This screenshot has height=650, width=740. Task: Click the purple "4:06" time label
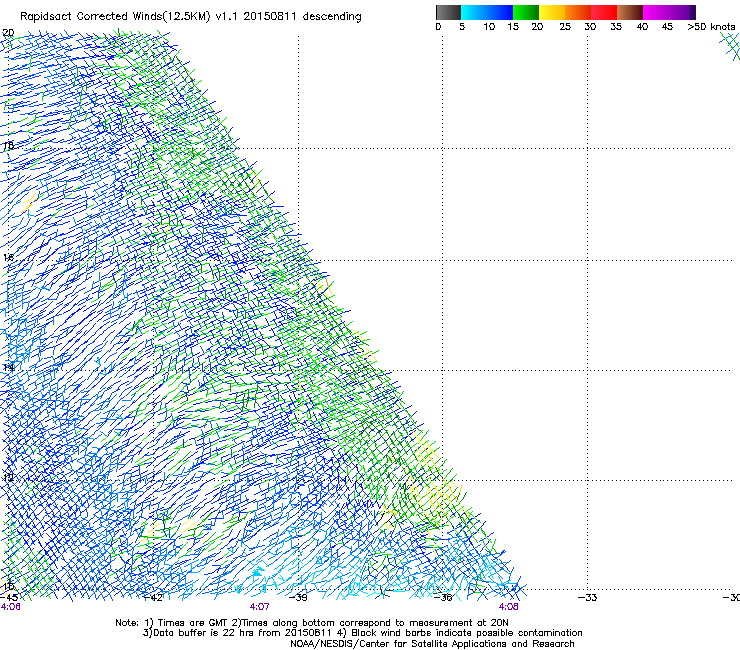pyautogui.click(x=10, y=607)
